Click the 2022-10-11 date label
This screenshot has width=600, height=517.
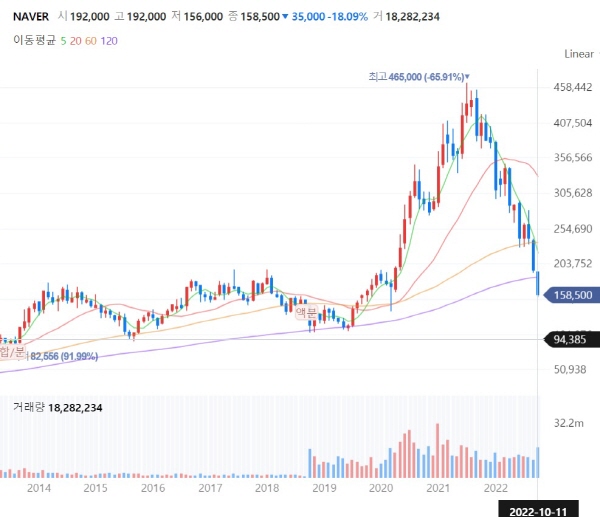click(538, 511)
